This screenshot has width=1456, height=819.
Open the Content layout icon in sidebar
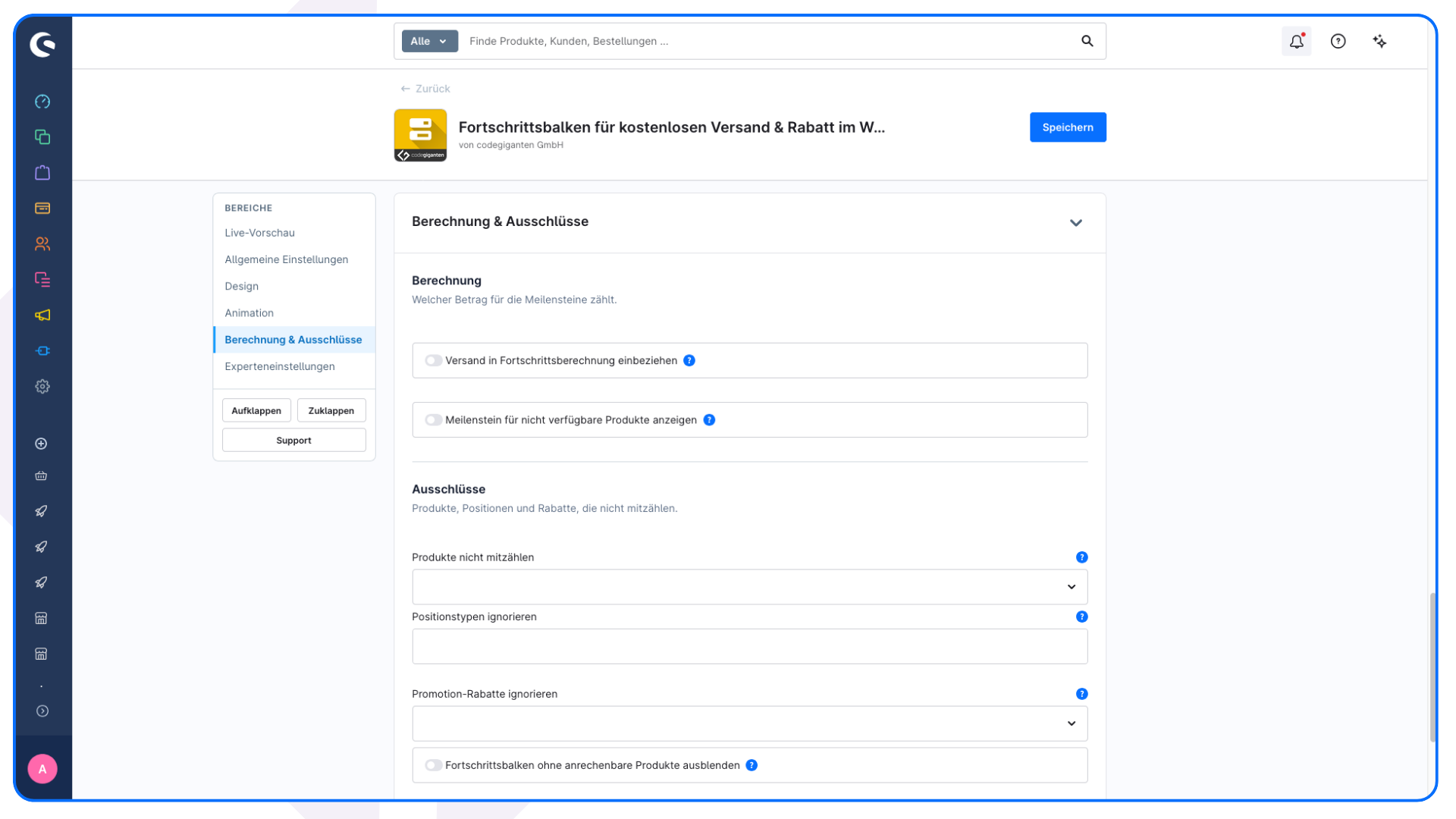click(42, 280)
